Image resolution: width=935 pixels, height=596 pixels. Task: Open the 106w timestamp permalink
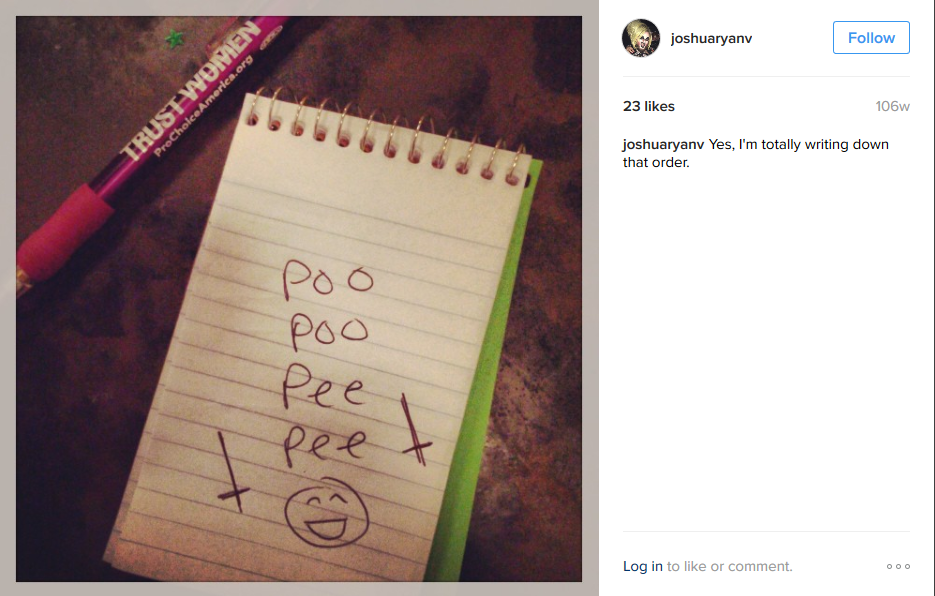892,106
